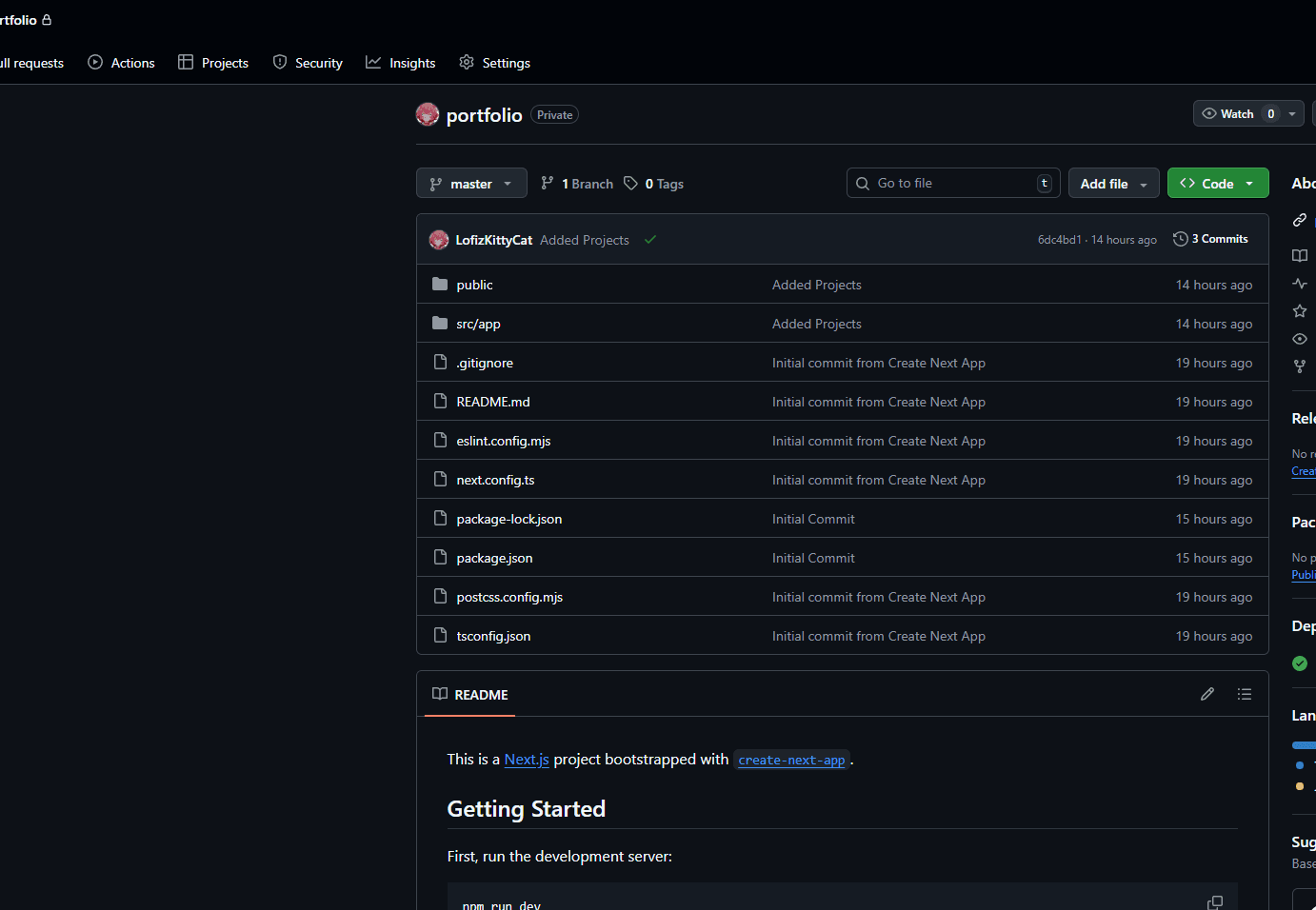Image resolution: width=1316 pixels, height=910 pixels.
Task: Open the Next.js link in the README
Action: click(x=527, y=759)
